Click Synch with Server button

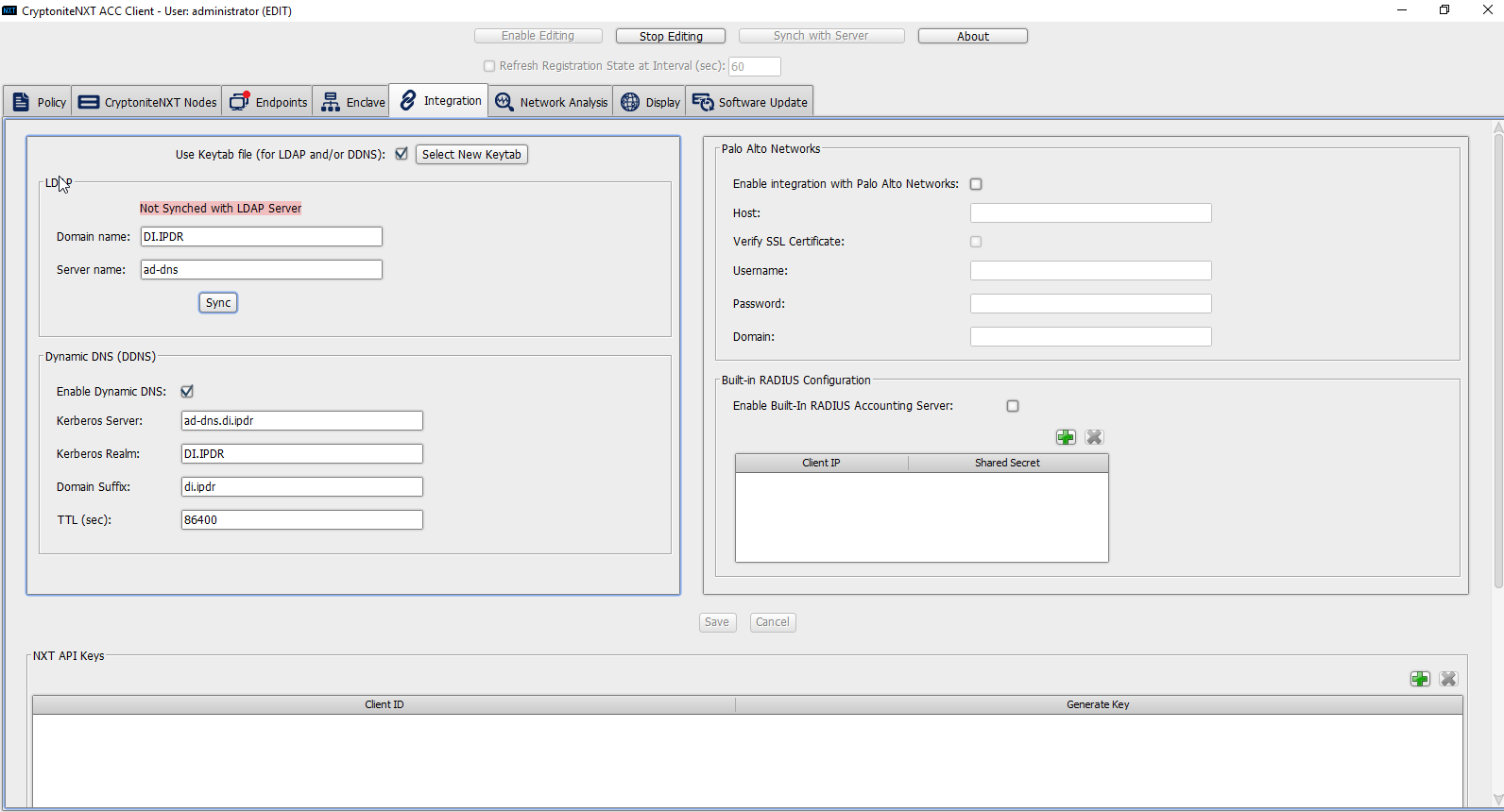click(x=821, y=36)
